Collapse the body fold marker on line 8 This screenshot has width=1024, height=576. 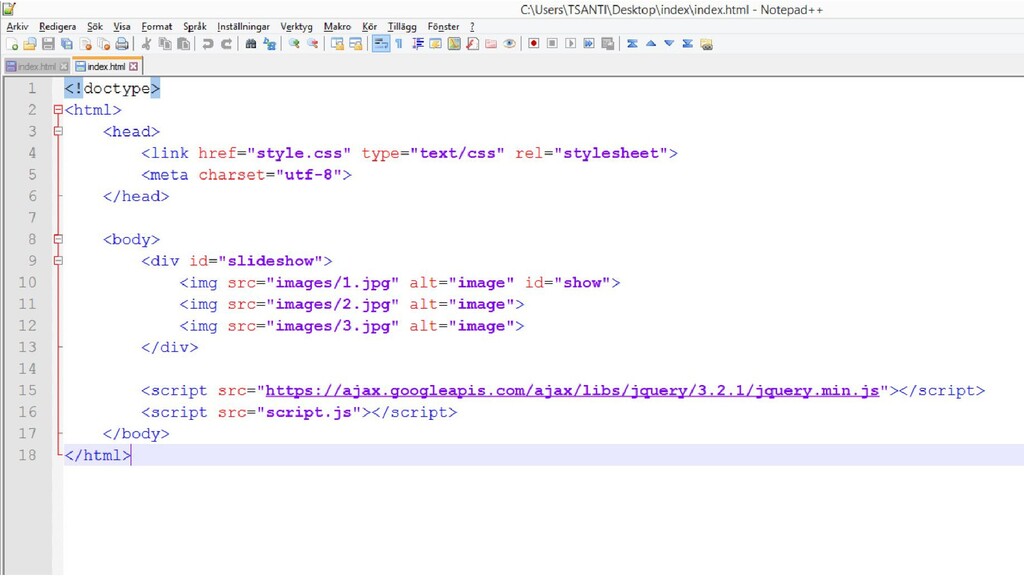pyautogui.click(x=58, y=239)
